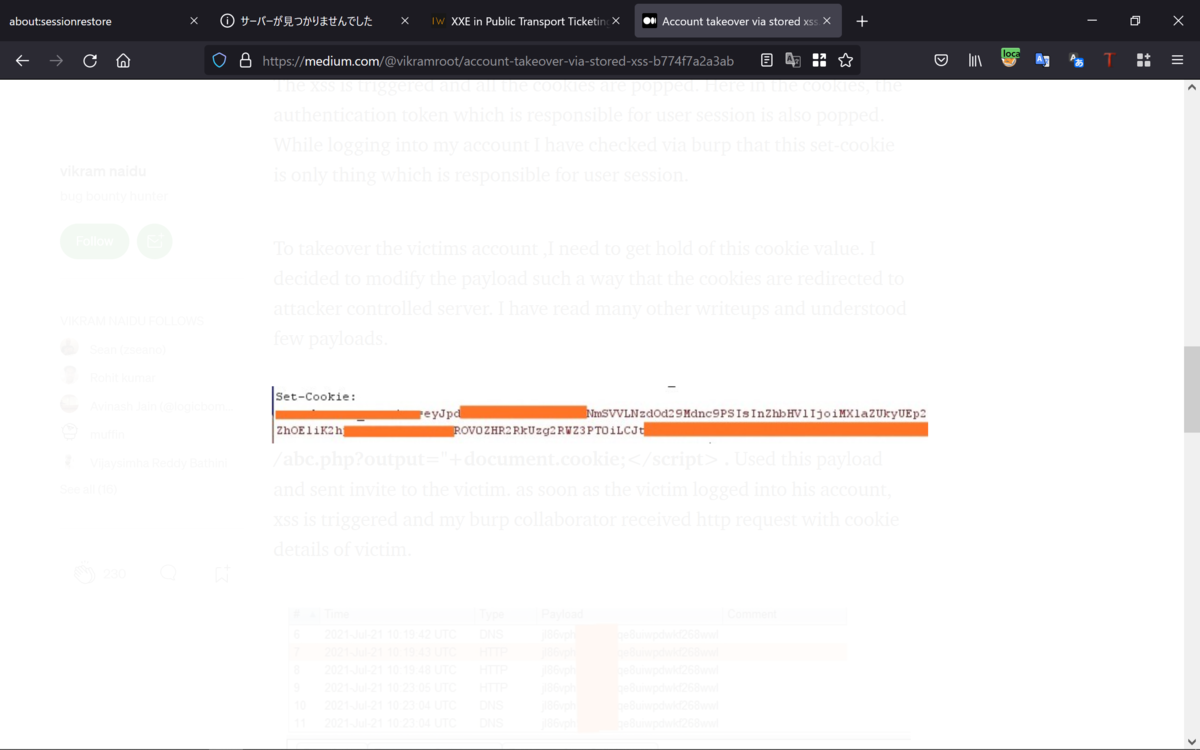1200x750 pixels.
Task: Restore down the Firefox window
Action: click(x=1135, y=21)
